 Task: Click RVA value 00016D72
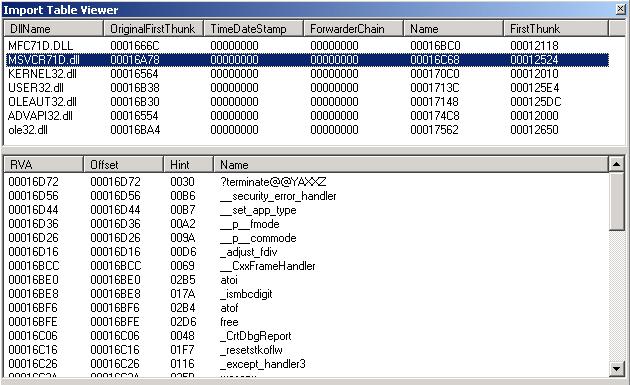(x=33, y=182)
